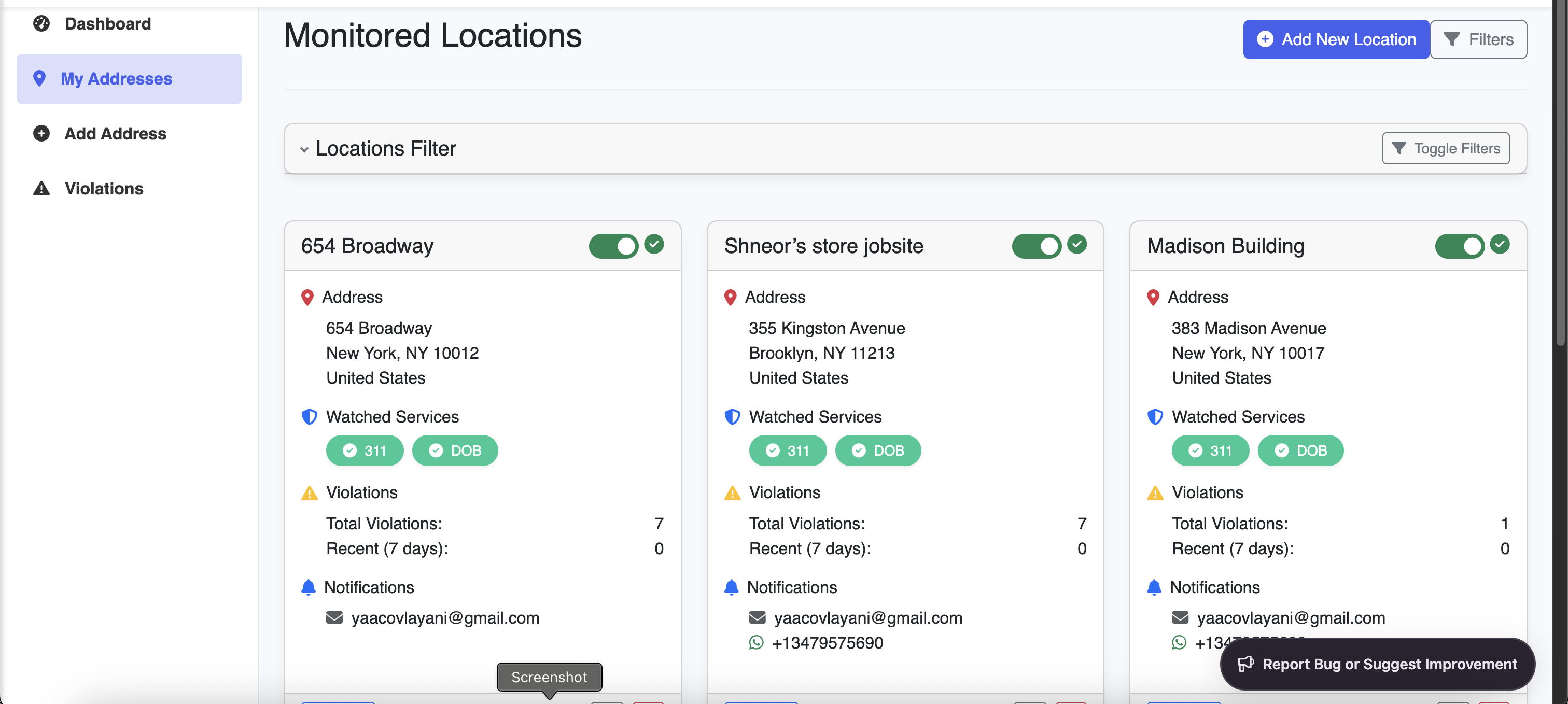
Task: Click WhatsApp icon next to +13479575690
Action: click(x=756, y=642)
